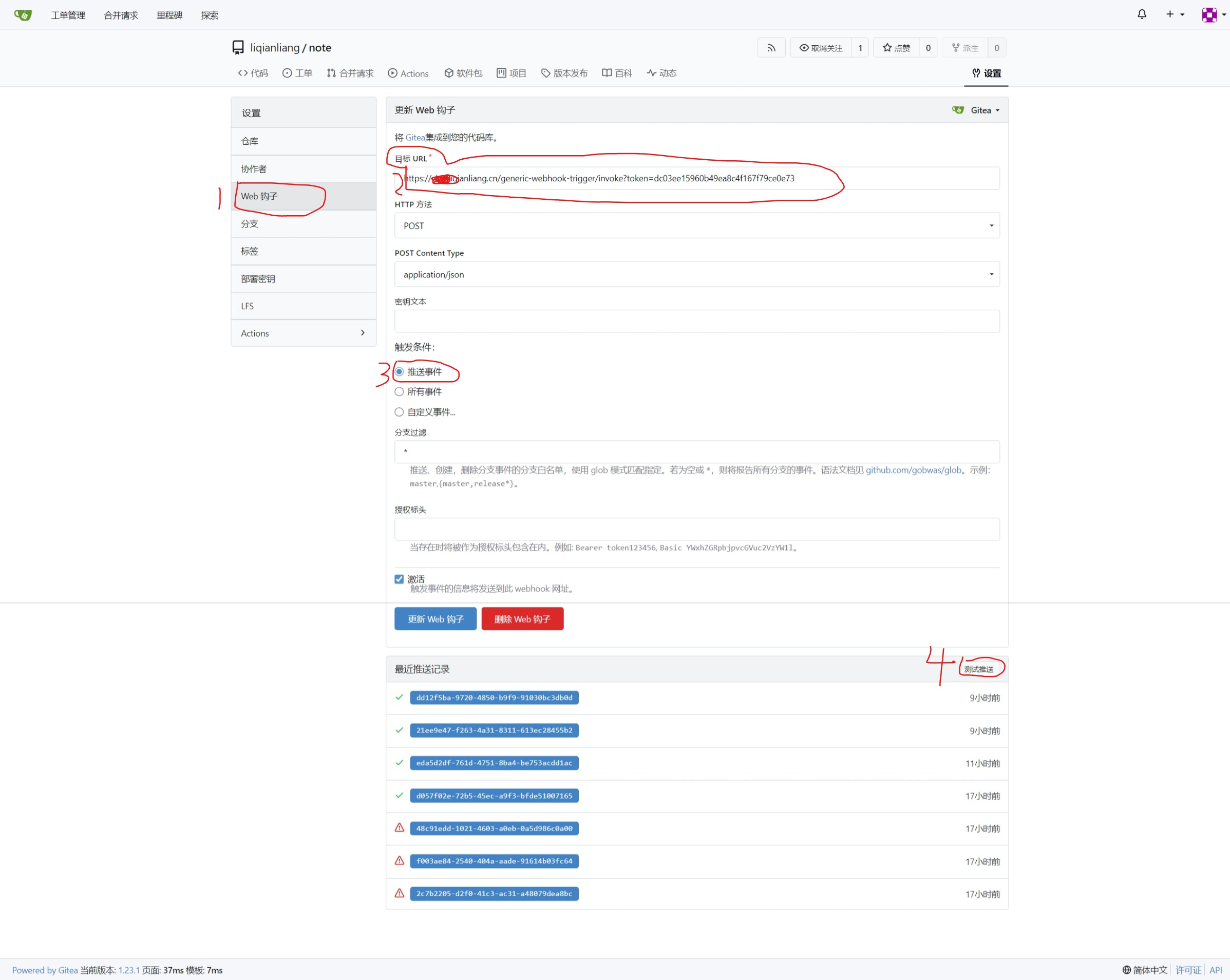Open the Actions repository tab

click(x=408, y=73)
